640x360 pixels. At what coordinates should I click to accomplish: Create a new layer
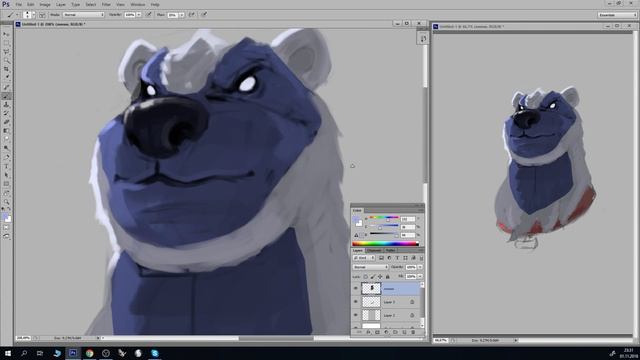coord(404,332)
